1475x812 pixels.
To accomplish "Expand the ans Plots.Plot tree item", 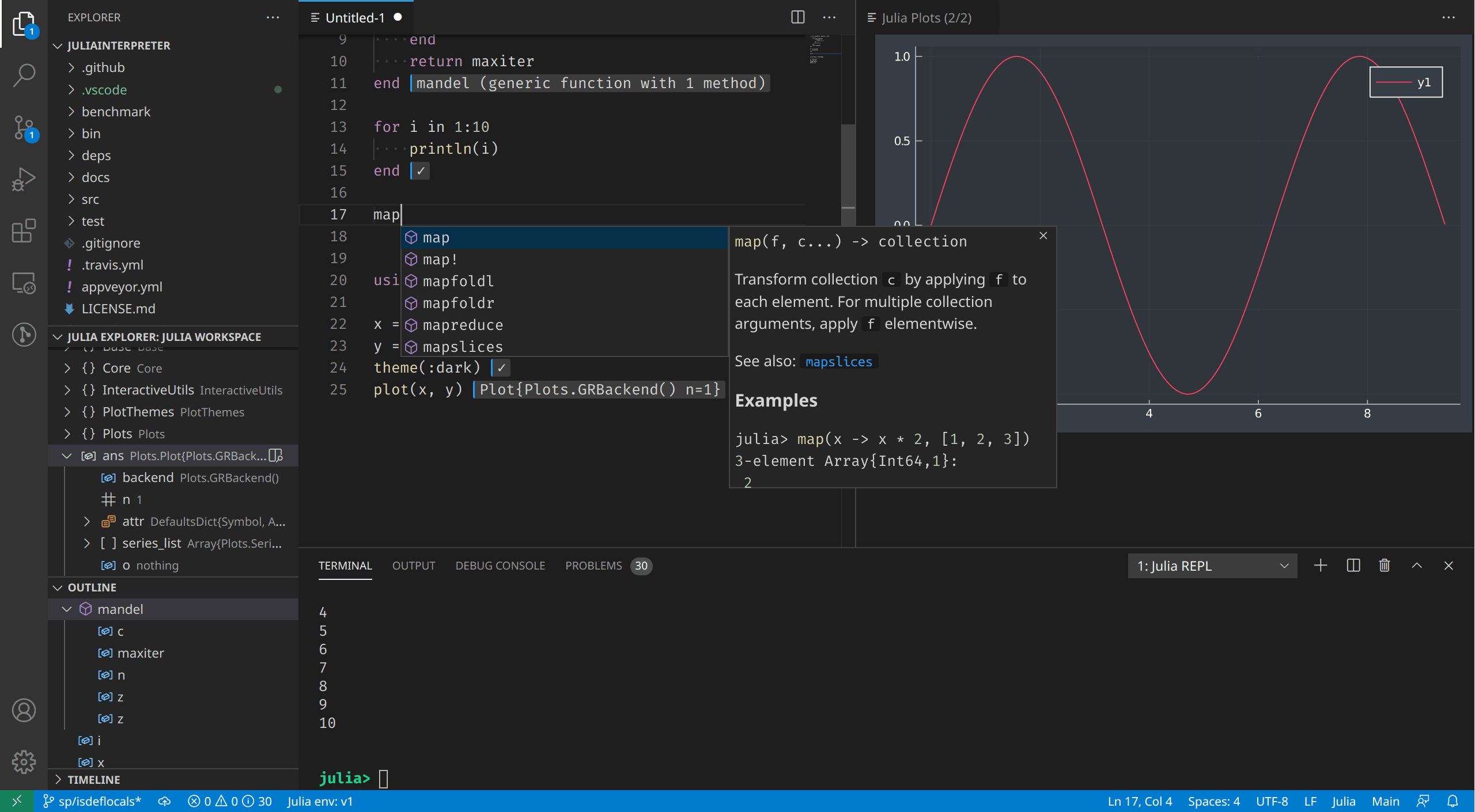I will pos(62,455).
